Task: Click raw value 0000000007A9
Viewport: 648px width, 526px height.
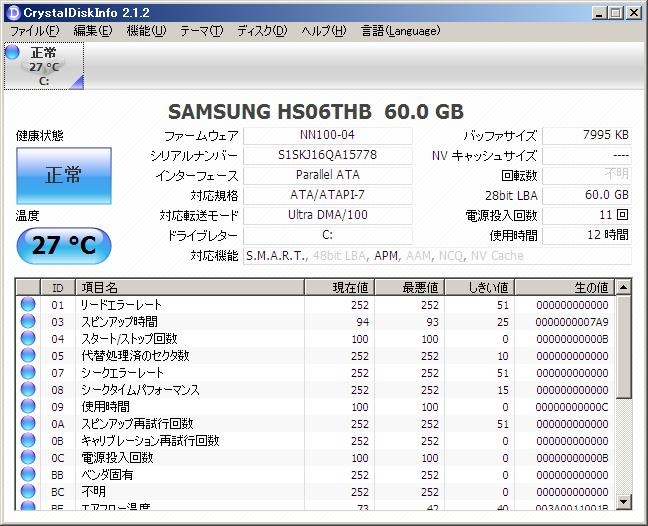Action: [572, 322]
